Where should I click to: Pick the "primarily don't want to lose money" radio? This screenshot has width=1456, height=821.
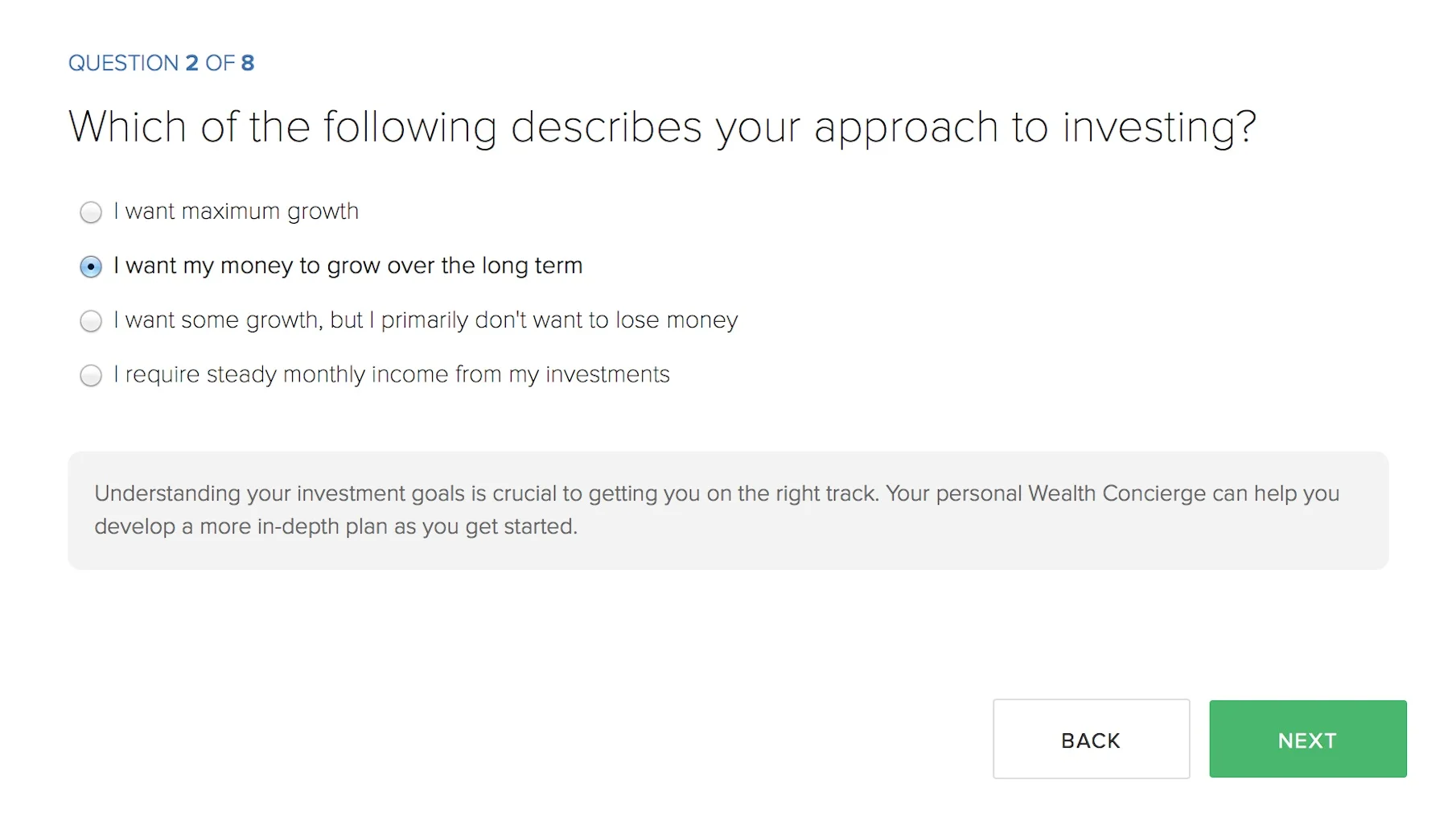tap(91, 321)
